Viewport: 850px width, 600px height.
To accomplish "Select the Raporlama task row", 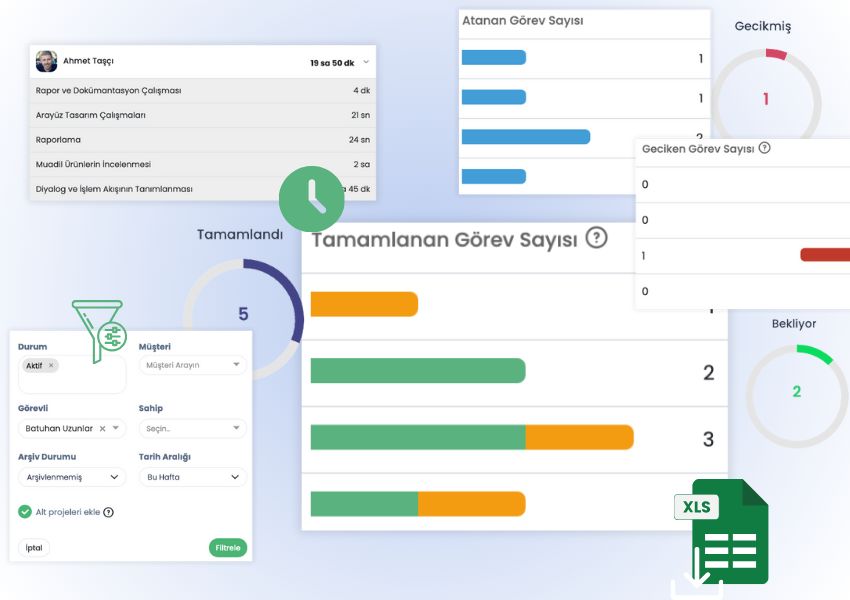I will click(x=202, y=140).
